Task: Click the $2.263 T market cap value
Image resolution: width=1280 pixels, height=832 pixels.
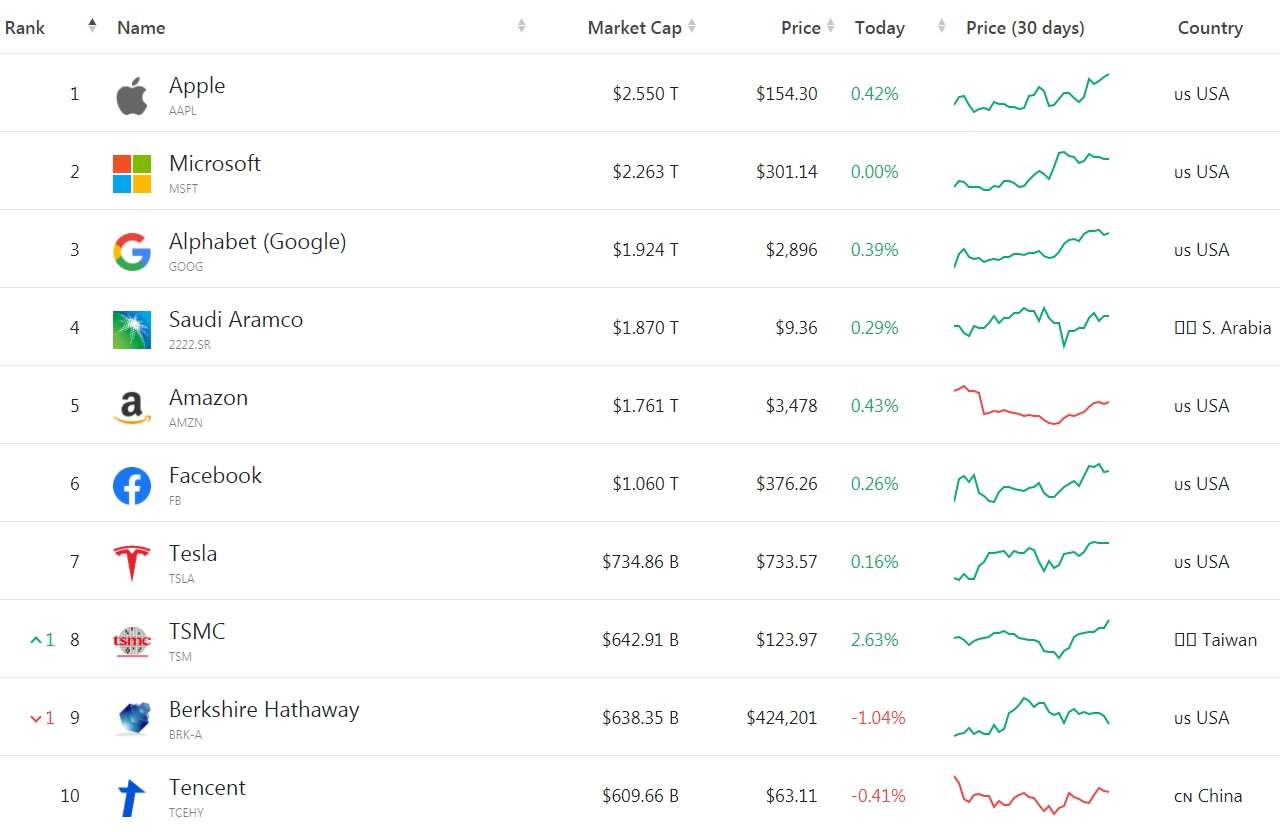Action: pos(646,172)
